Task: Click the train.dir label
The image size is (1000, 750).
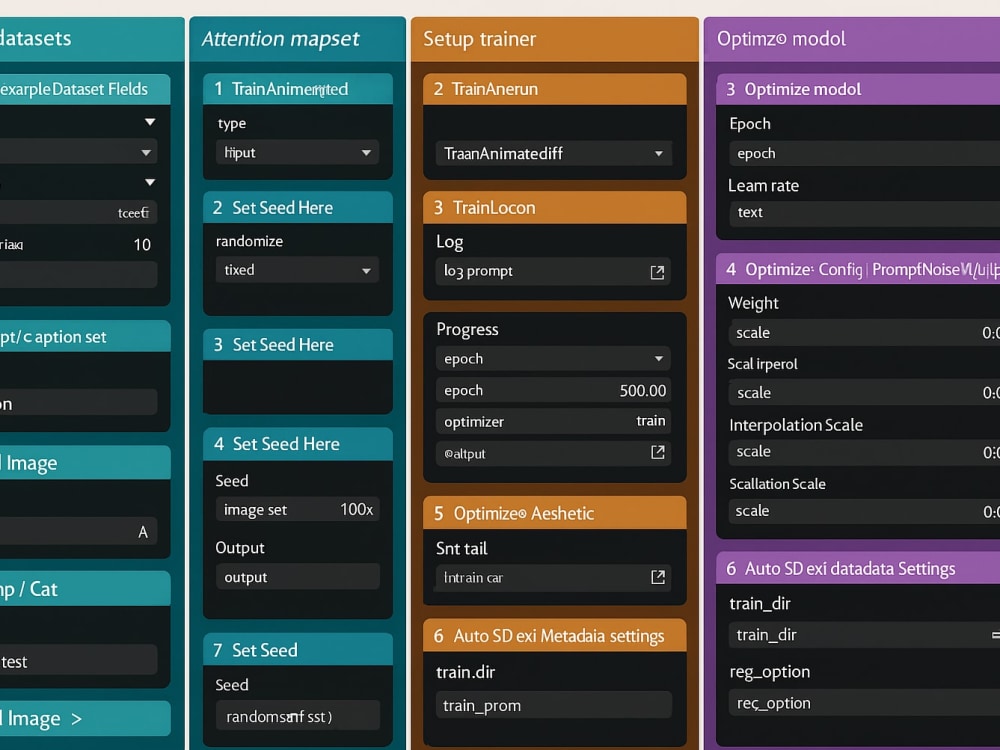Action: 466,672
